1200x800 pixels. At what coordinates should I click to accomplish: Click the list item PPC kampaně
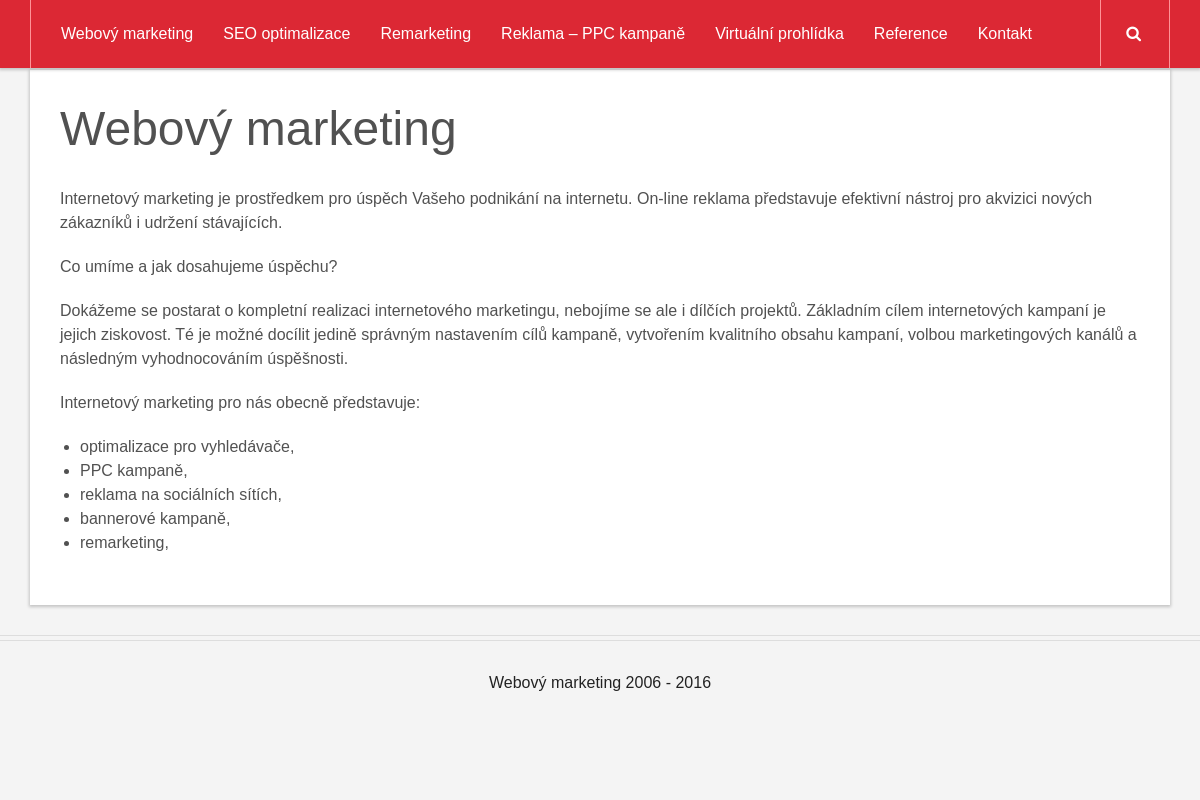133,470
